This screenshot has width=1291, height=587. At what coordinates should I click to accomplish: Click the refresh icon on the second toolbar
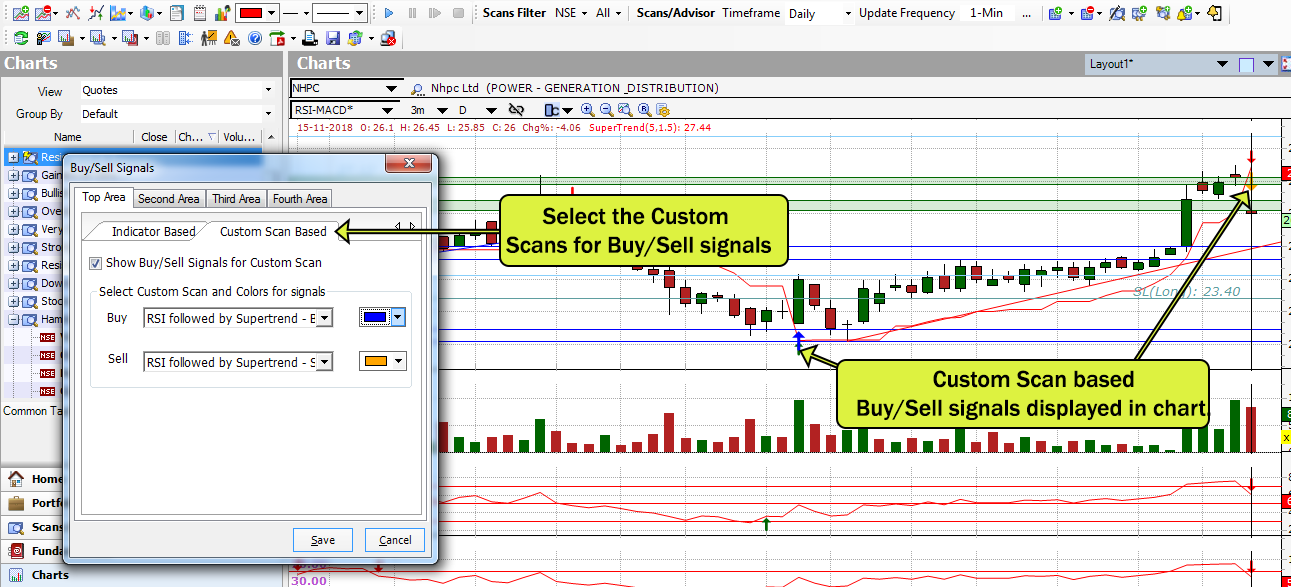click(21, 37)
